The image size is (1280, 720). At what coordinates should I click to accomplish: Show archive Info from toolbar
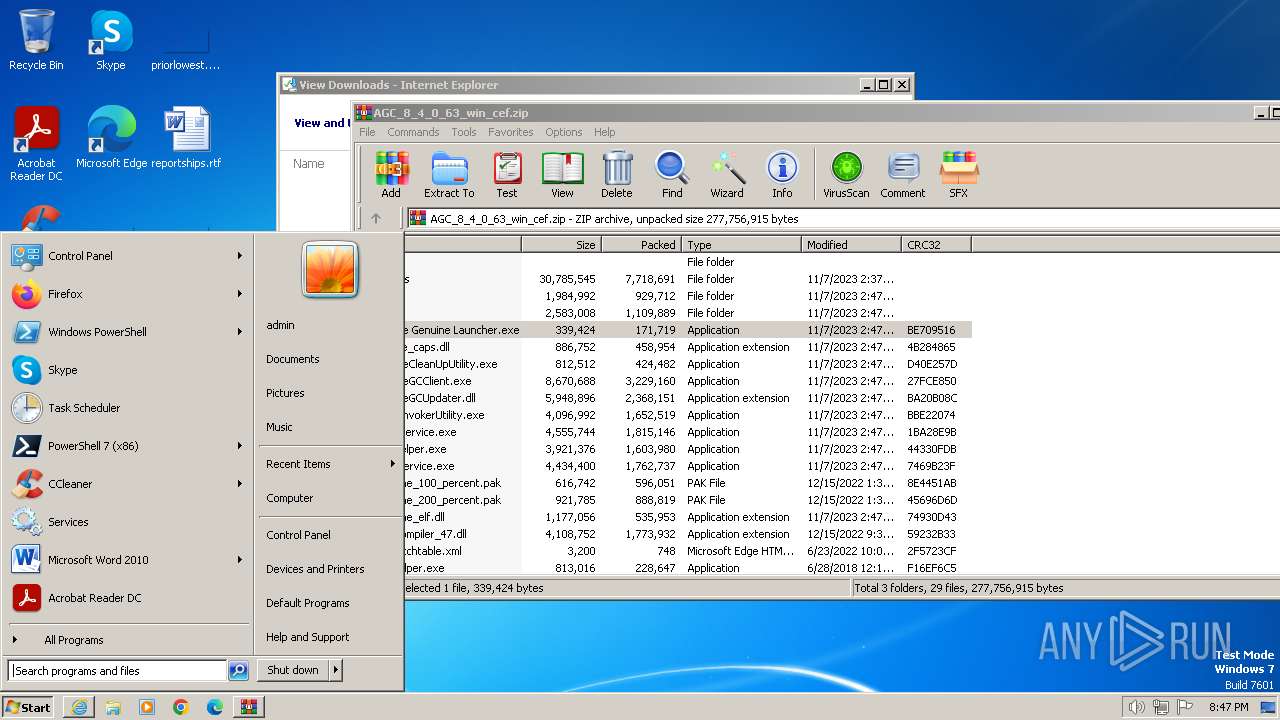[x=782, y=174]
